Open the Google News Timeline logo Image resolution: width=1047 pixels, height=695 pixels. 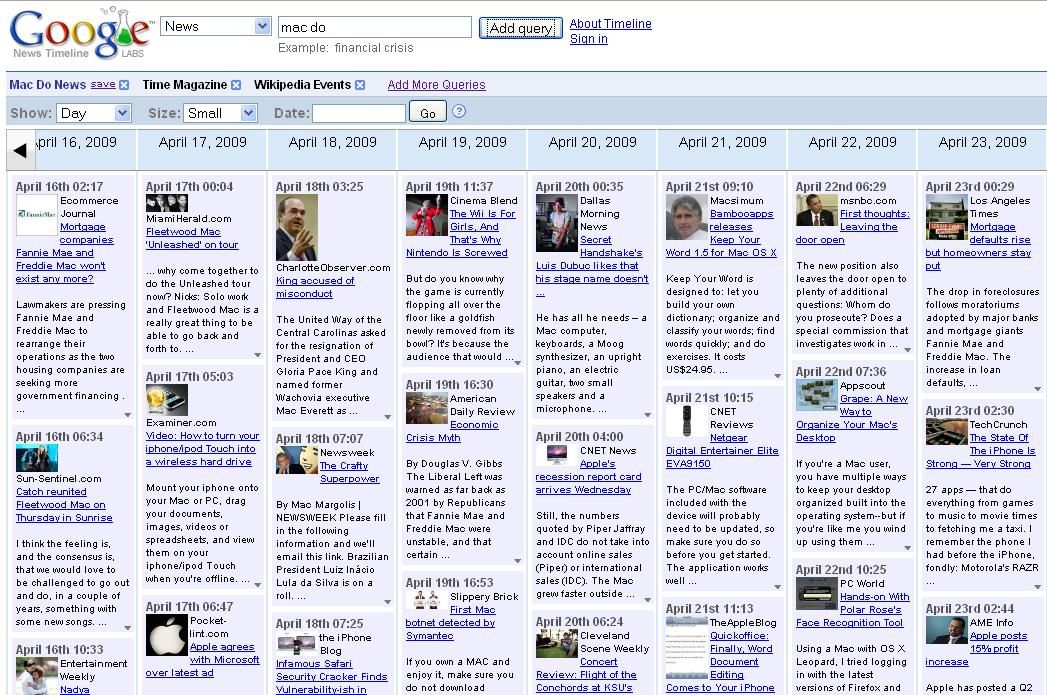pyautogui.click(x=80, y=33)
